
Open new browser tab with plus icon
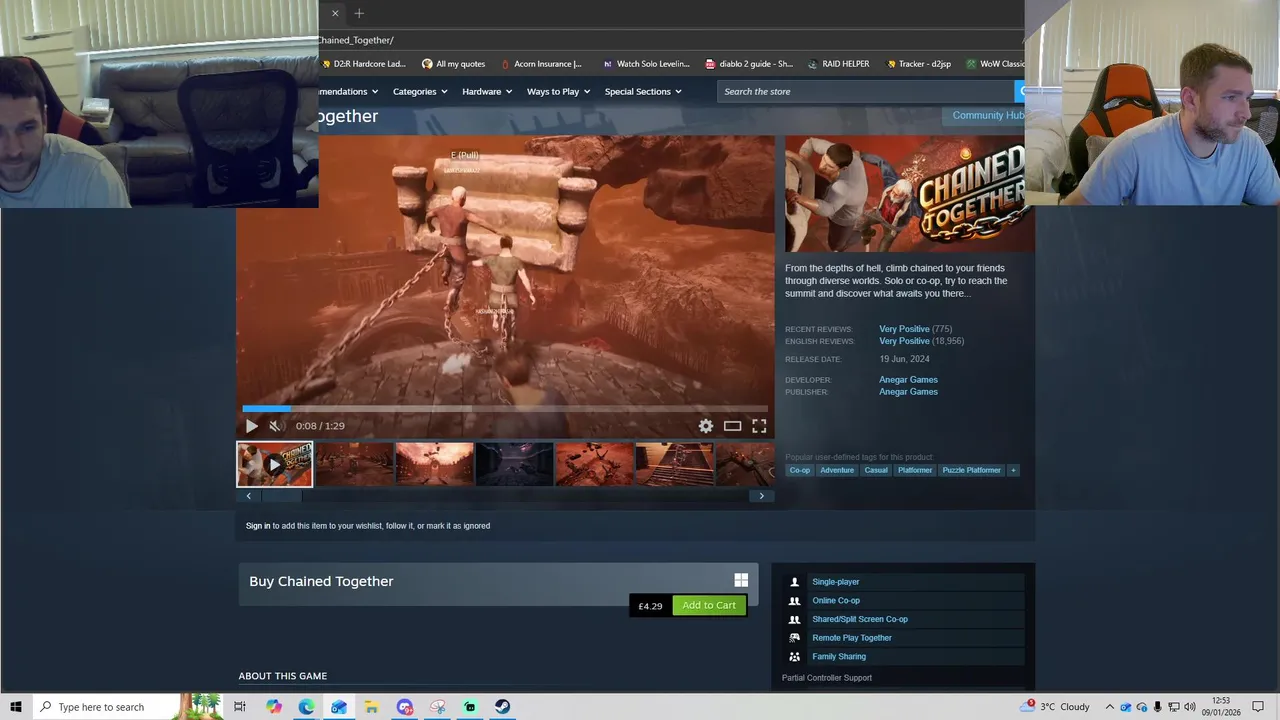click(x=359, y=13)
